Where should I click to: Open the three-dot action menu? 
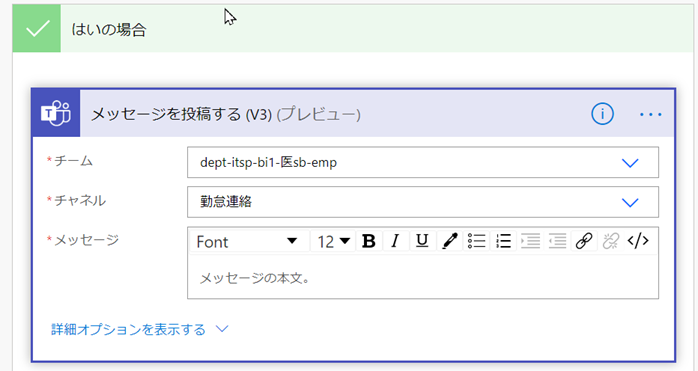tap(650, 114)
